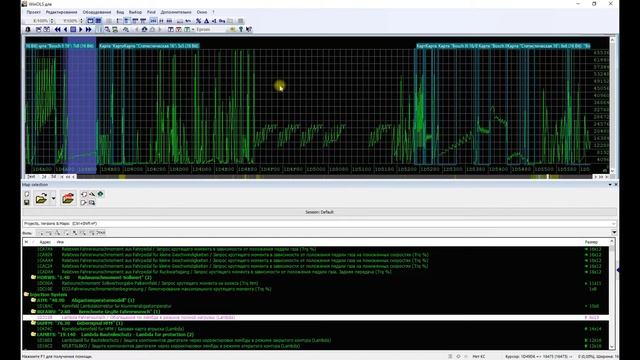Collapse the Gebersignal HFM folder
The width and height of the screenshot is (640, 360).
(x=33, y=323)
